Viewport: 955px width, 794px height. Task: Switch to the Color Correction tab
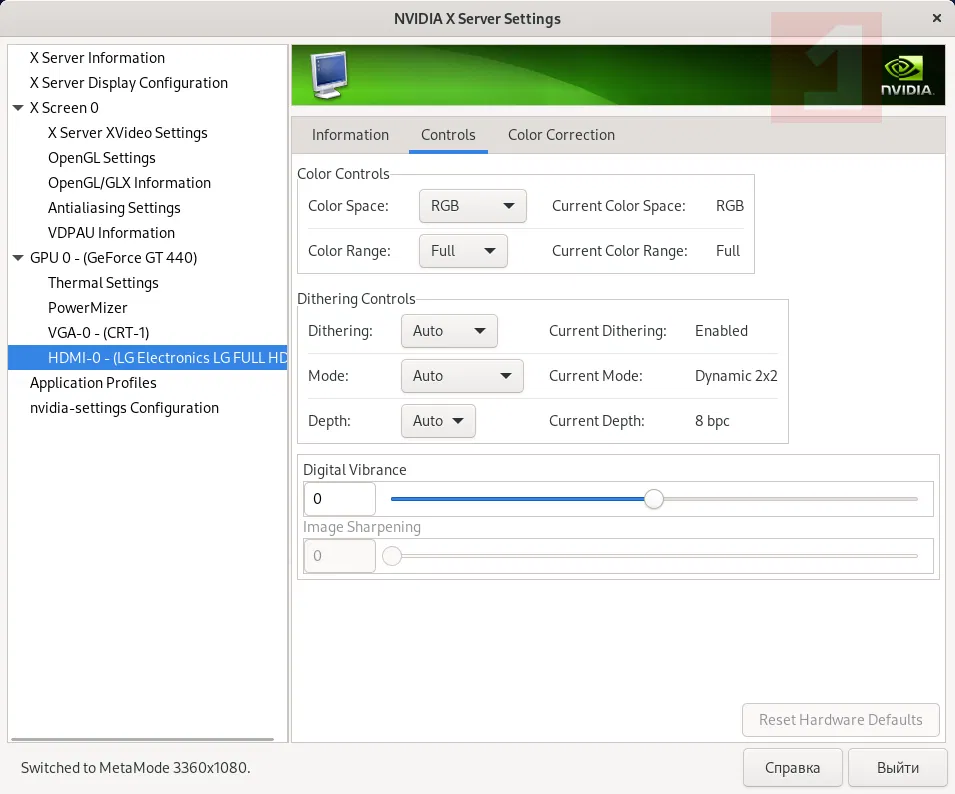[x=562, y=135]
